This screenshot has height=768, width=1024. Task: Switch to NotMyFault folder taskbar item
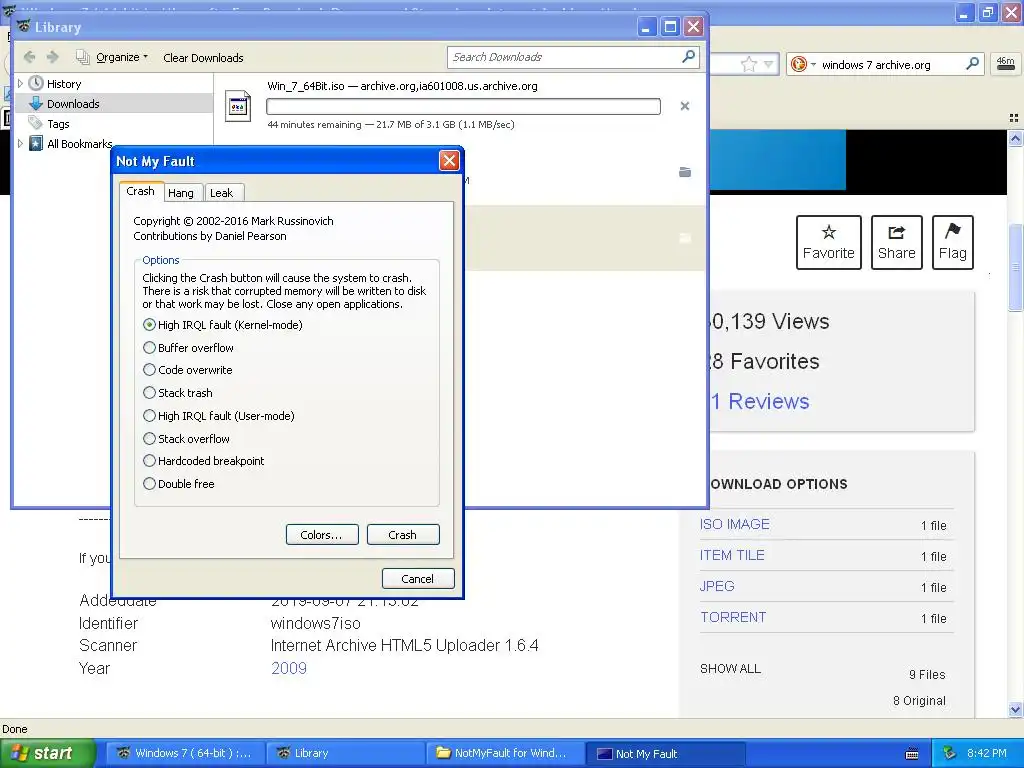[505, 753]
